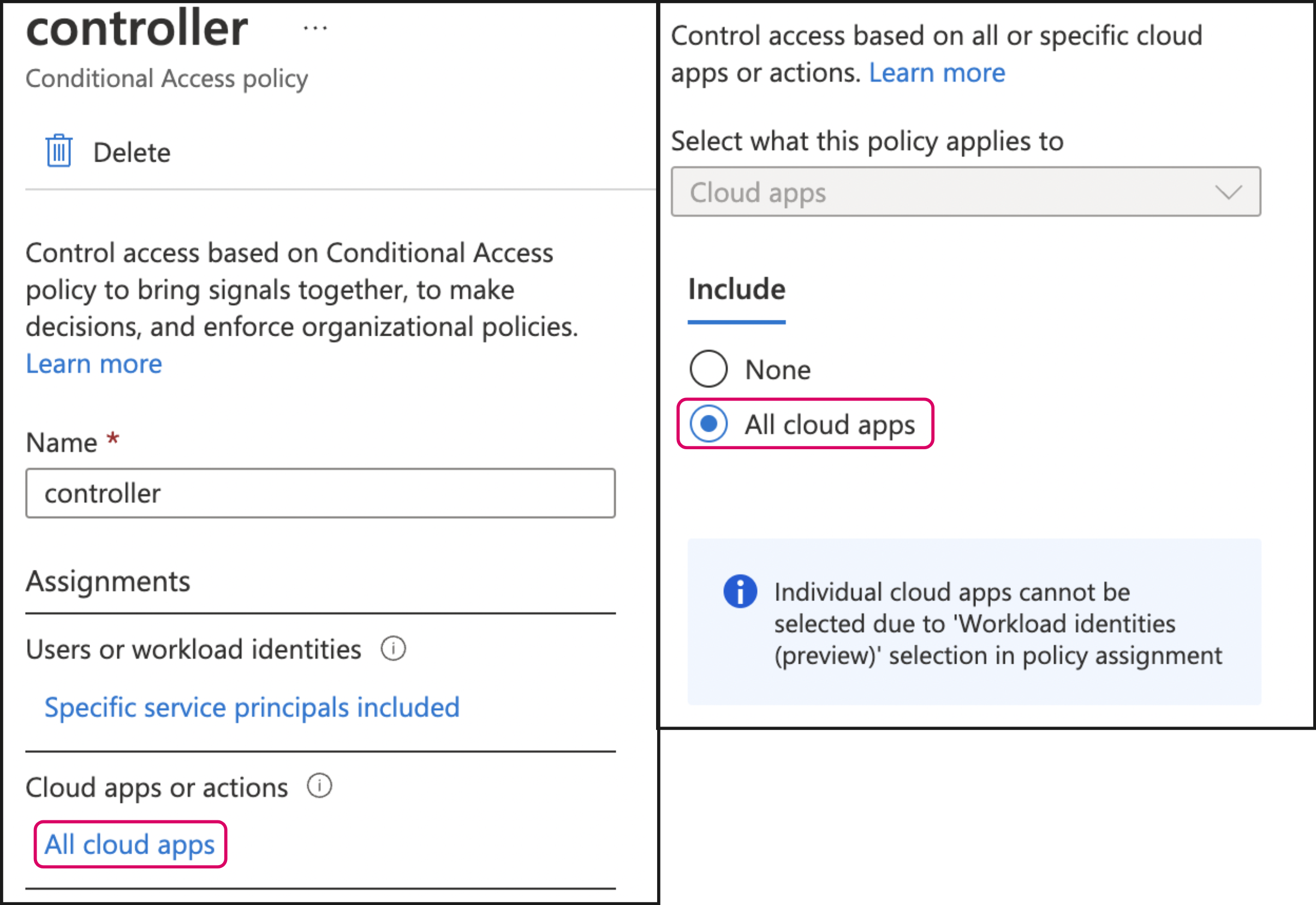Open the ellipsis more options menu

point(315,28)
